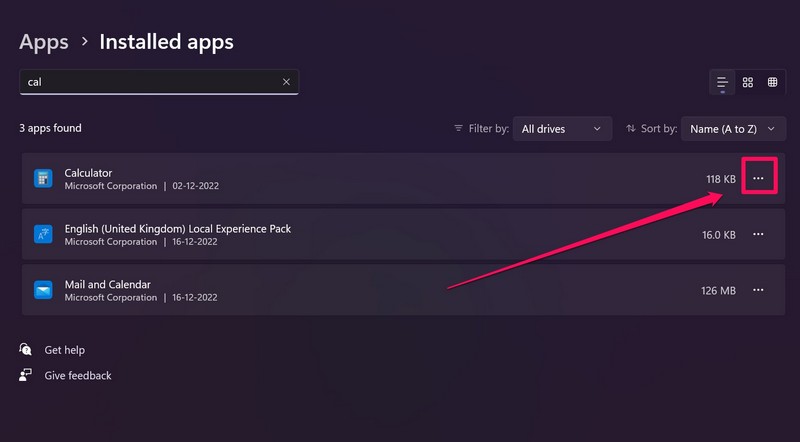Select the Mail and Calendar row

point(380,290)
